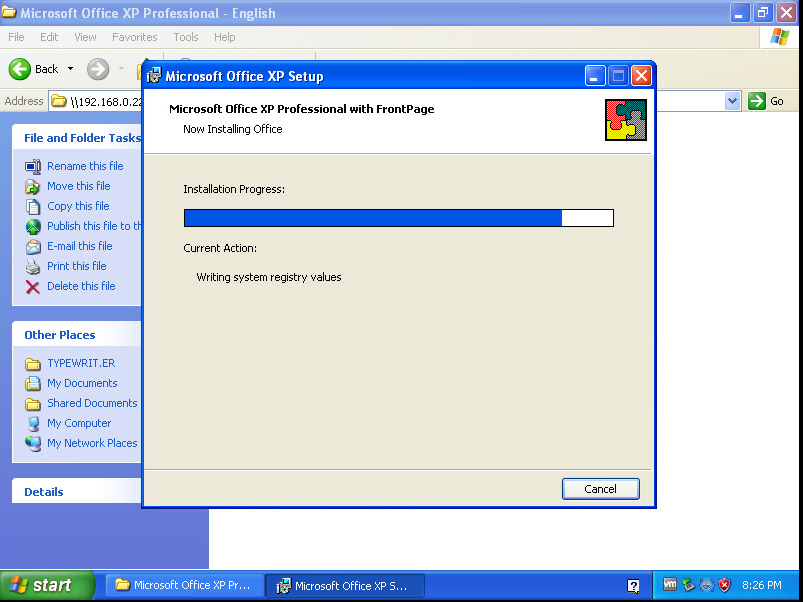Open the Help menu in Explorer
Screen dimensions: 803x602
(x=224, y=37)
